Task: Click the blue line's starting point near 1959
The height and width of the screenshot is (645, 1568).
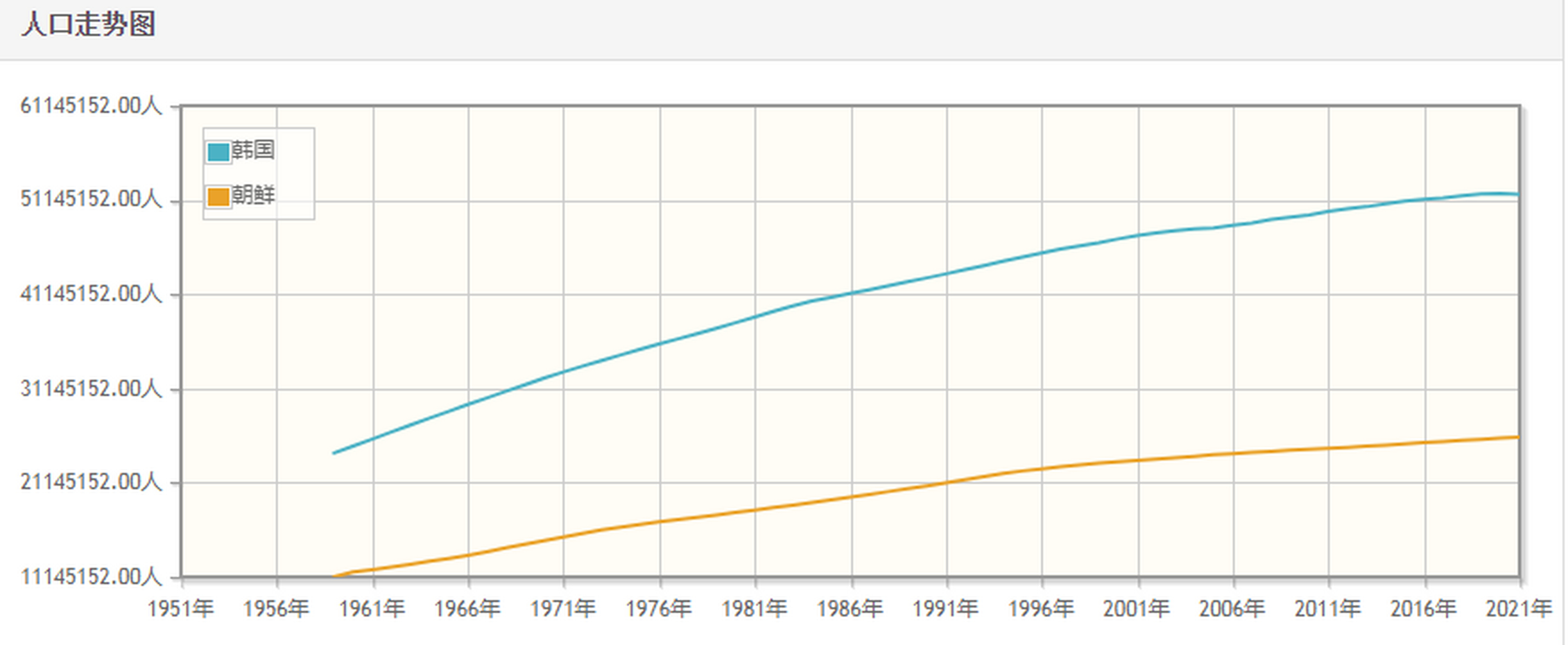Action: (334, 453)
